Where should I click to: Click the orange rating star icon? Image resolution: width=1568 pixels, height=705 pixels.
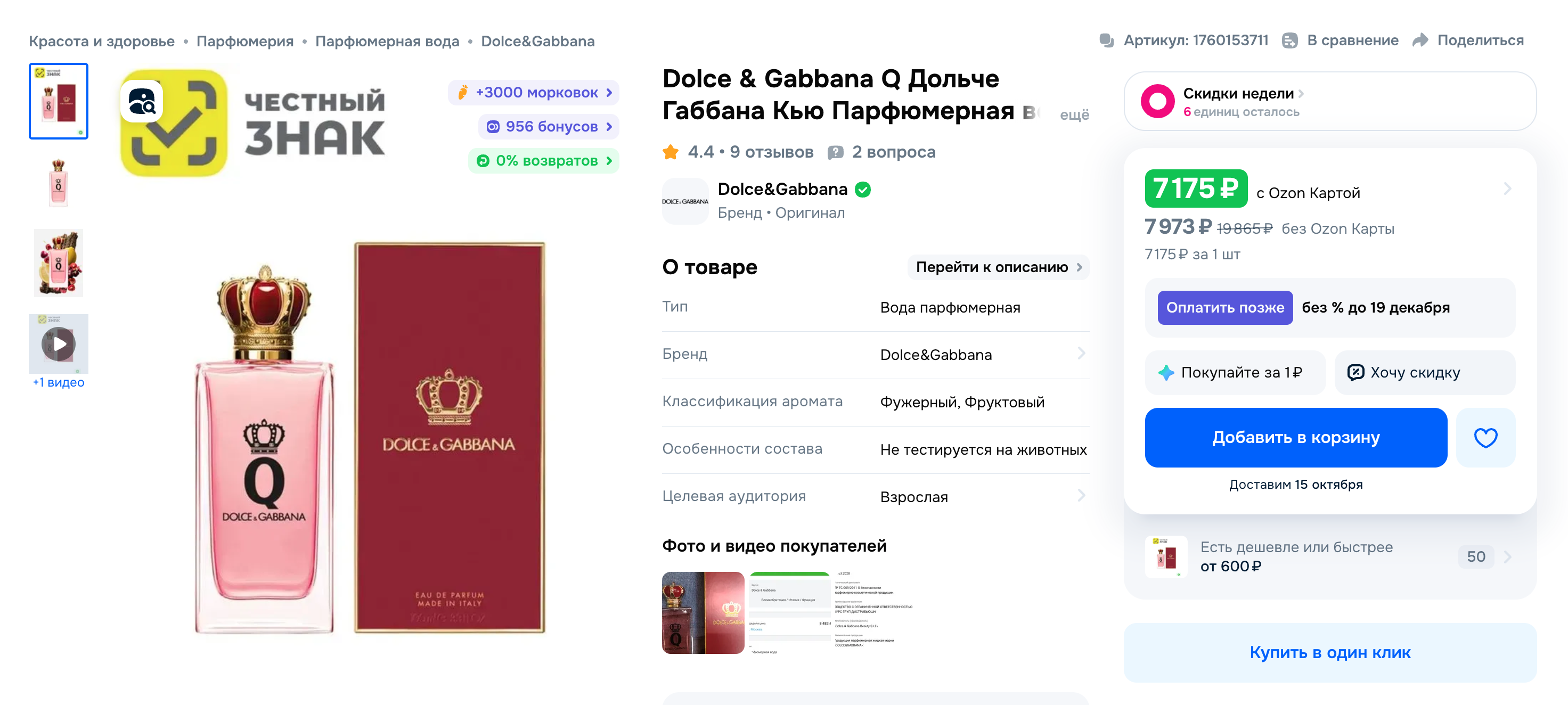[671, 152]
